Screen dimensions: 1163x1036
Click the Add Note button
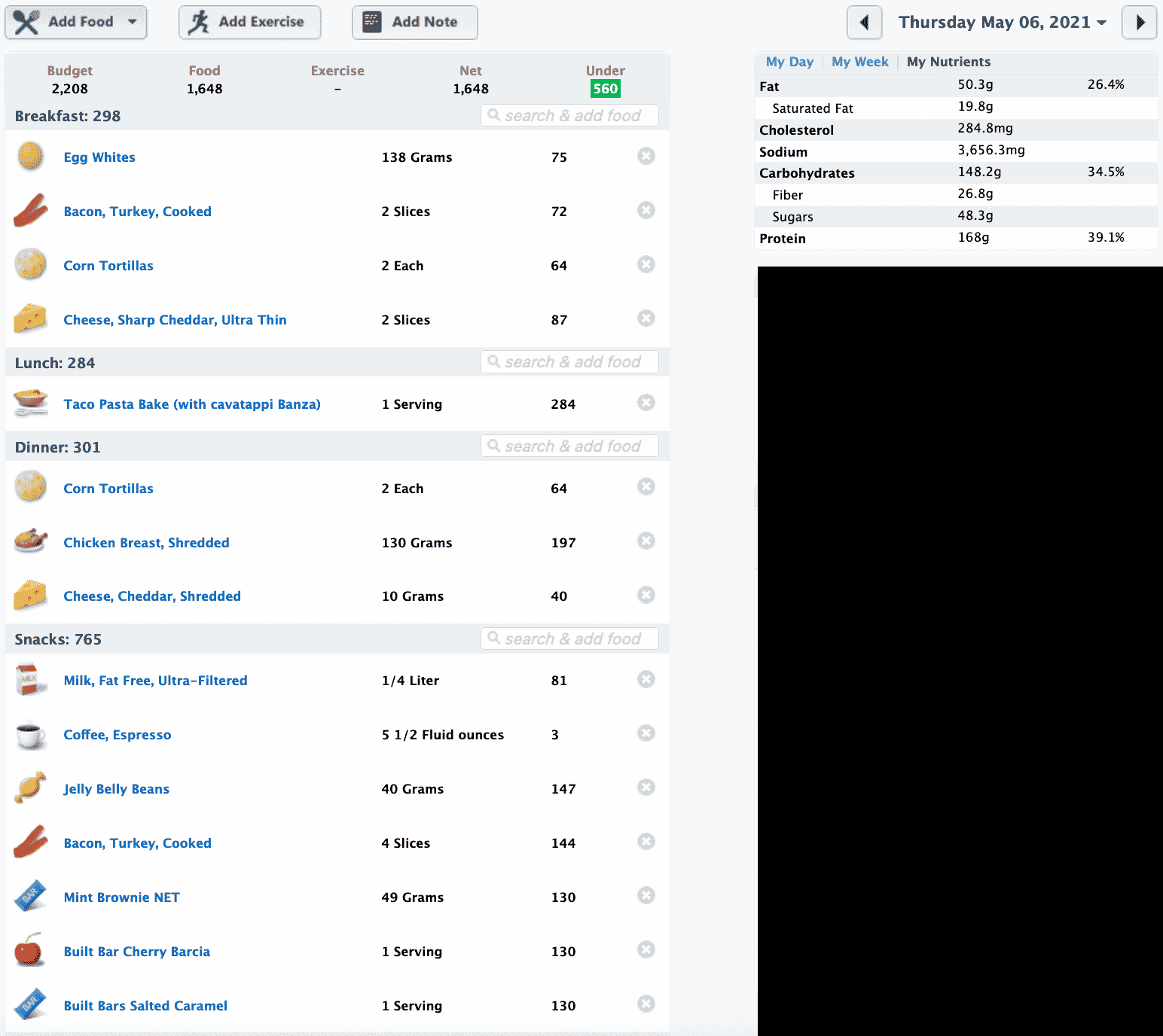pos(414,23)
